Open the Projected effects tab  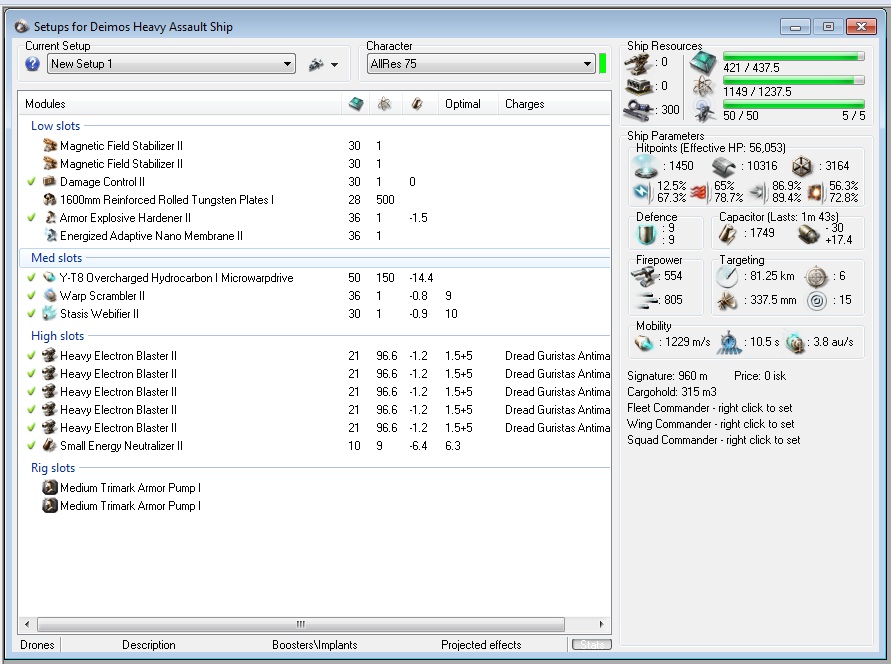[481, 645]
